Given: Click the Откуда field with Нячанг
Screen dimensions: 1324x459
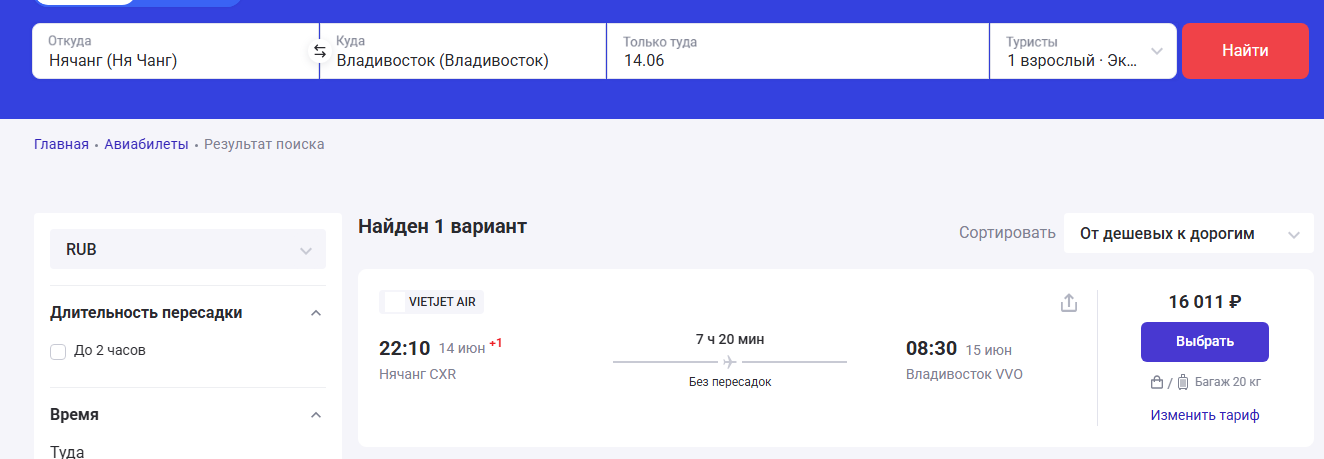Looking at the screenshot, I should 175,51.
